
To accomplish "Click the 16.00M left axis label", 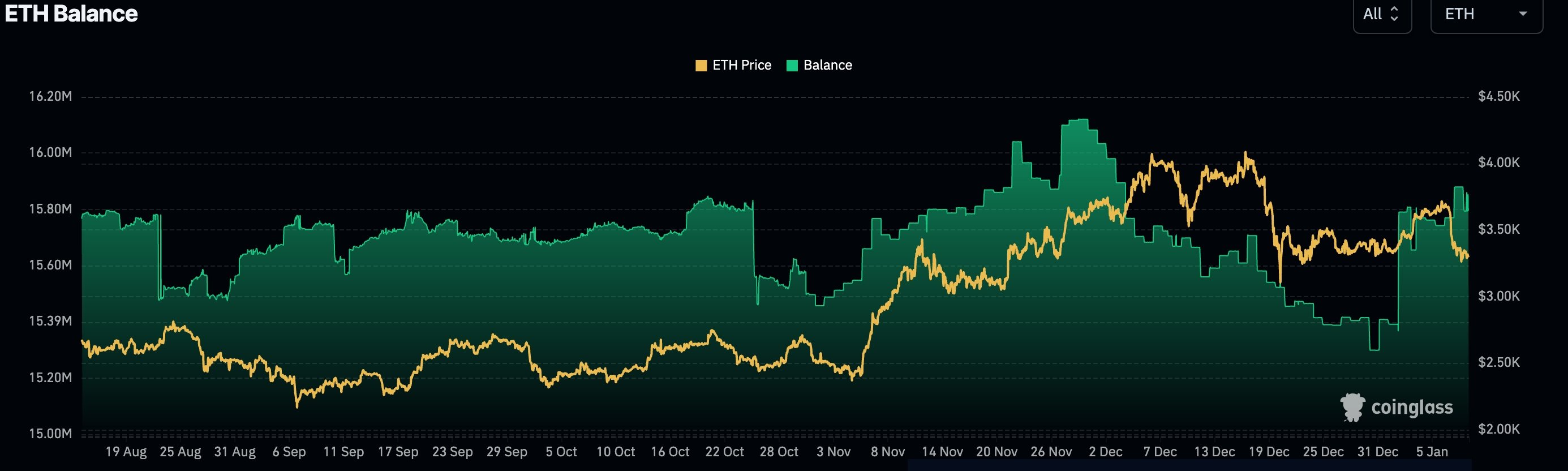I will click(x=50, y=152).
